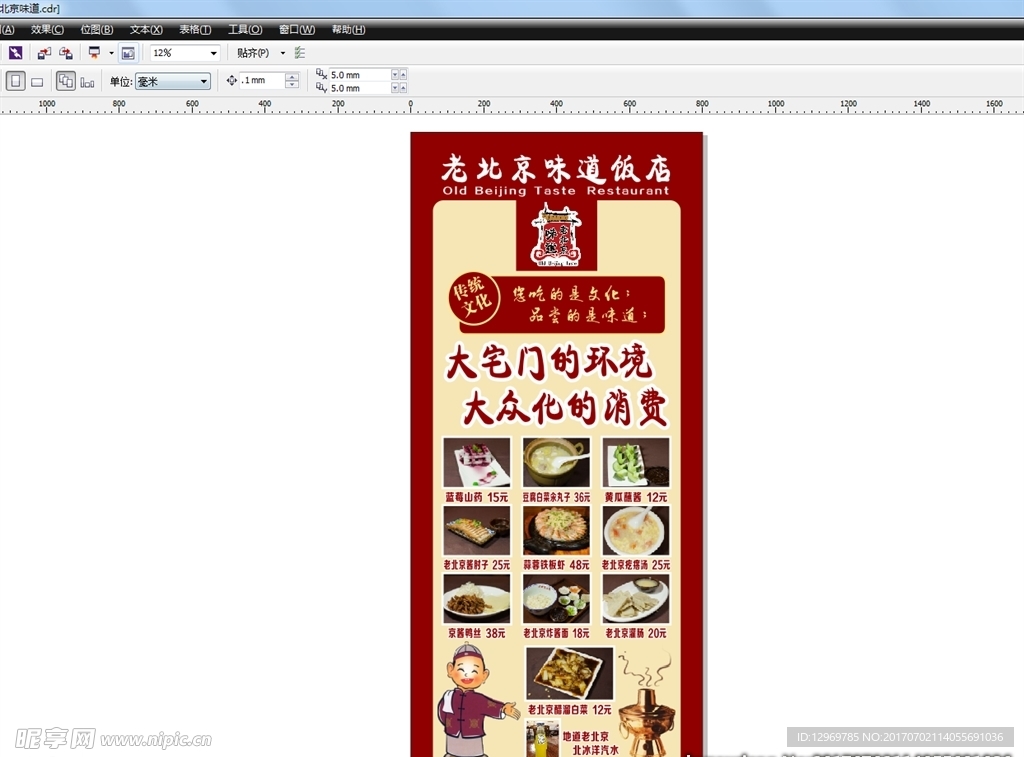The height and width of the screenshot is (757, 1024).
Task: Open the 单位 units dropdown showing 毫米
Action: 172,82
